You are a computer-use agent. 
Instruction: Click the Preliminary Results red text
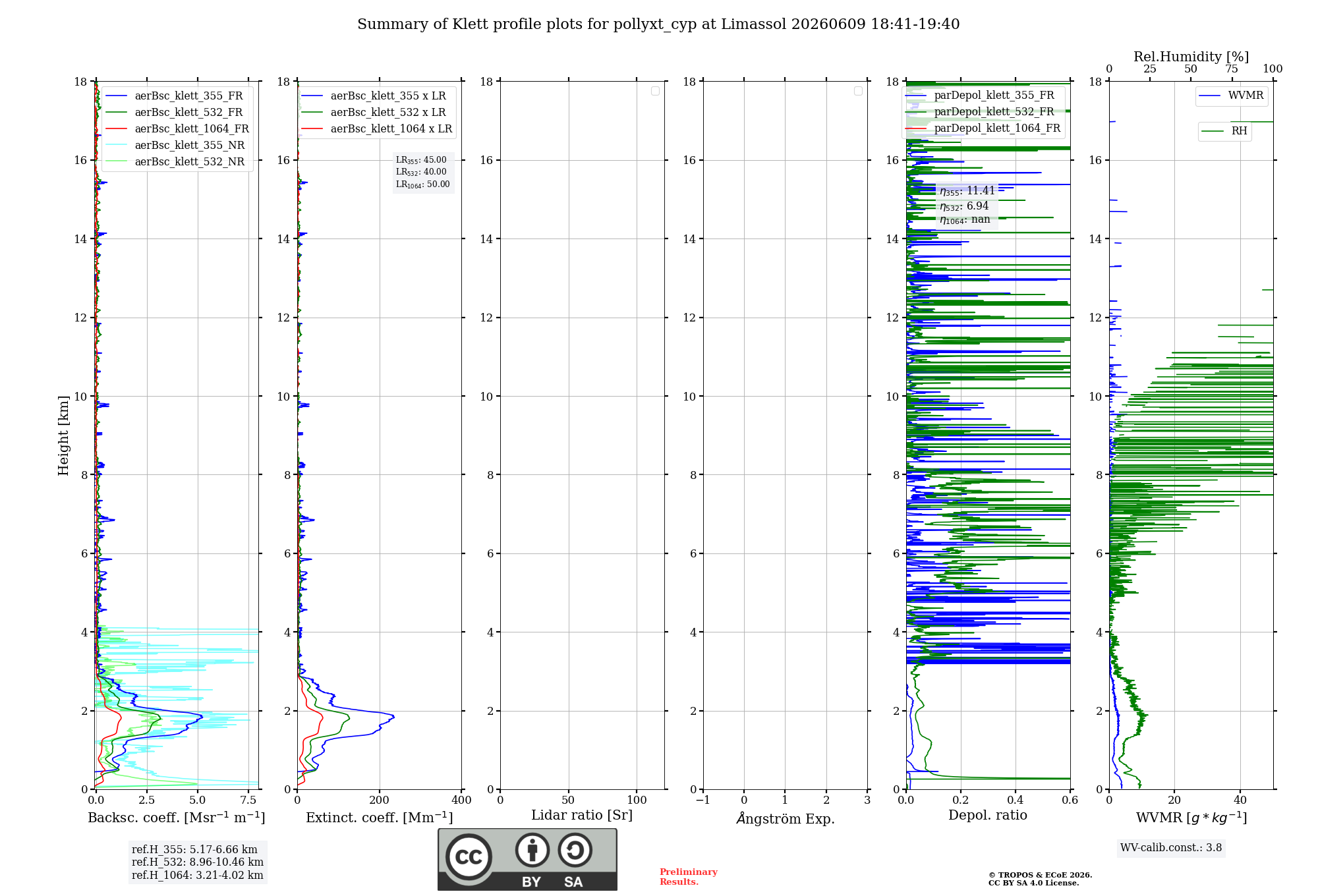pyautogui.click(x=688, y=877)
